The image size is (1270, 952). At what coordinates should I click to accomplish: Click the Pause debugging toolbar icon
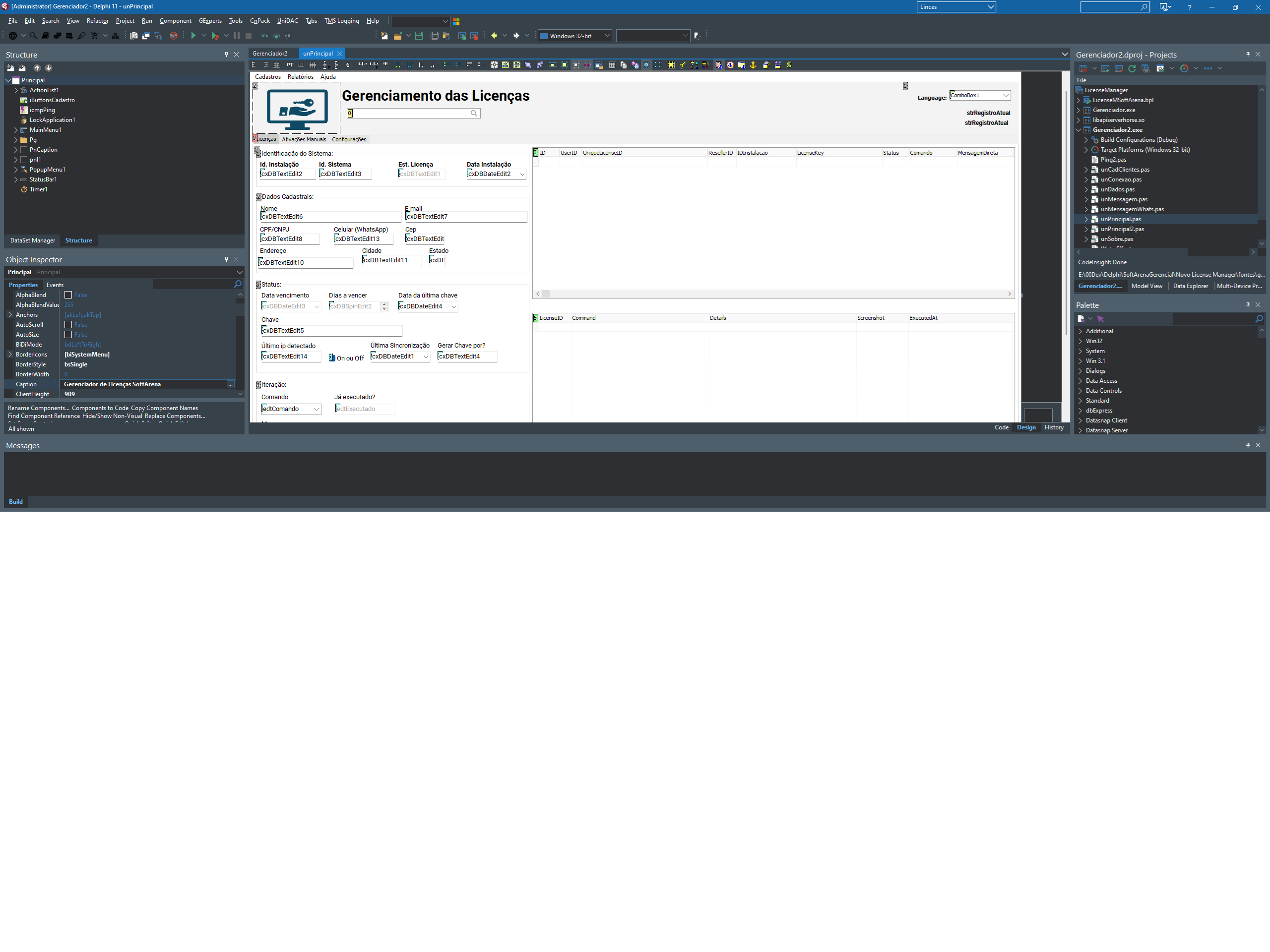tap(236, 36)
